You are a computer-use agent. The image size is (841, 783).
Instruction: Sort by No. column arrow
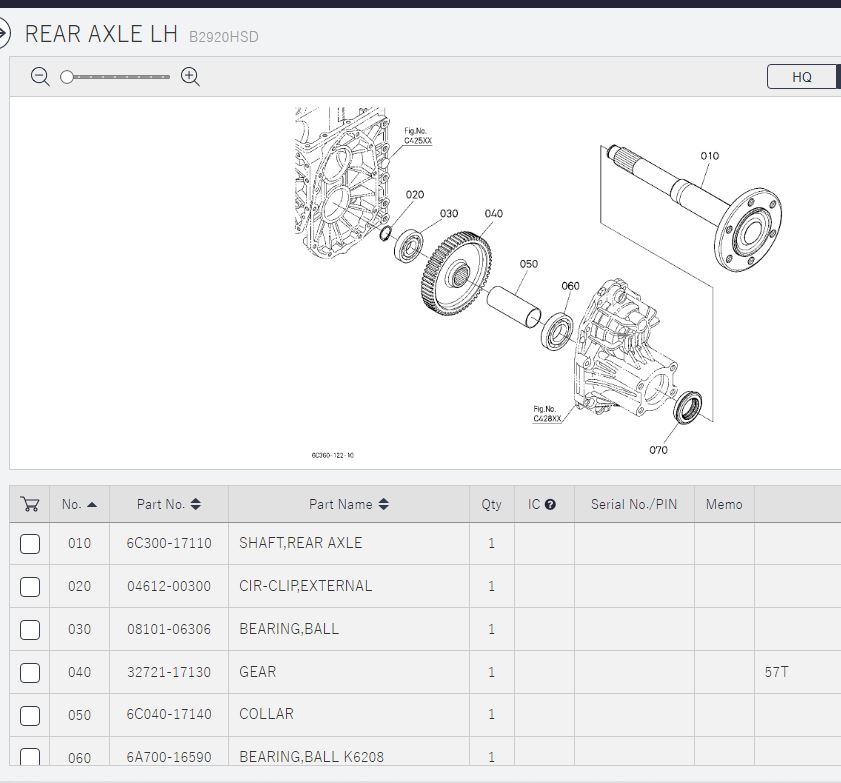coord(92,505)
